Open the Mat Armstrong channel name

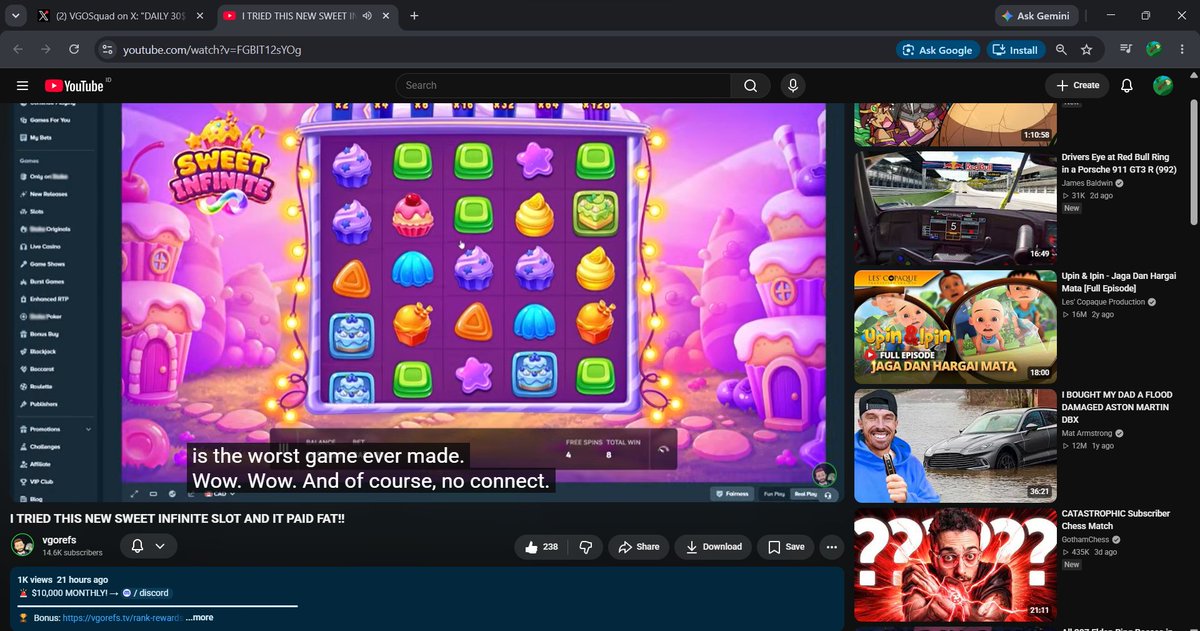(1087, 434)
